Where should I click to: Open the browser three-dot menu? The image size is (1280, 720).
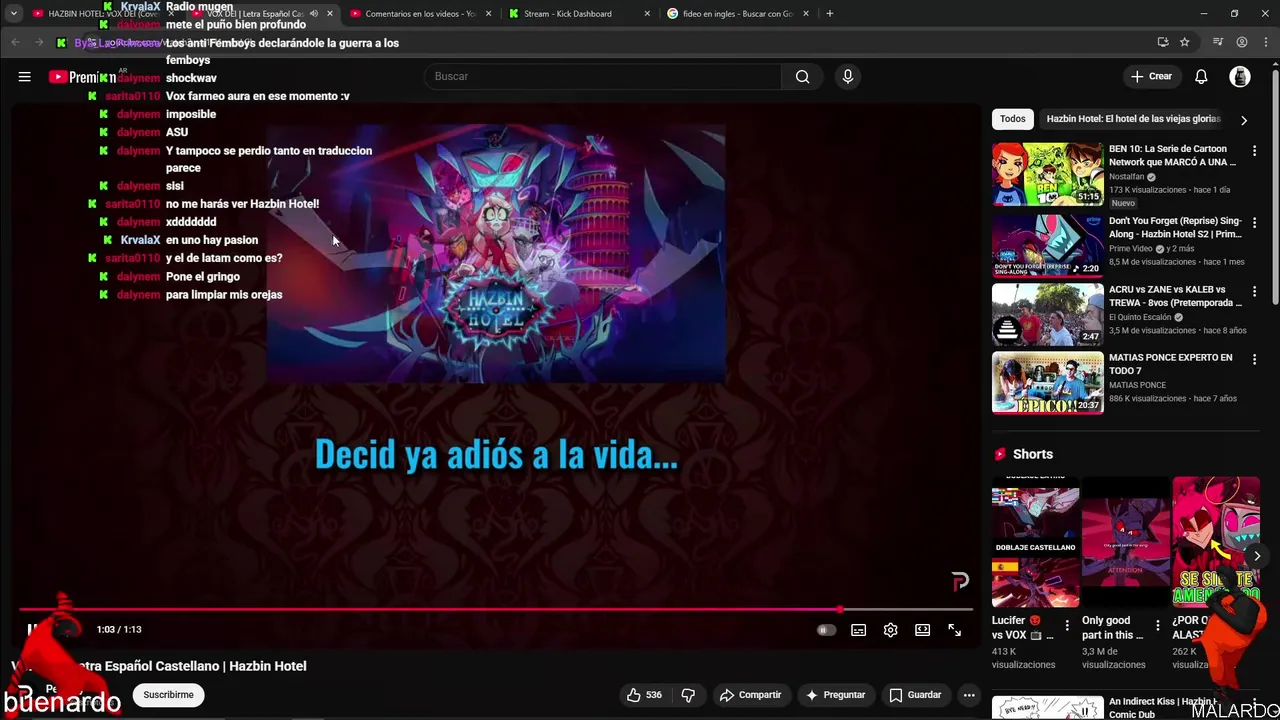[1266, 42]
